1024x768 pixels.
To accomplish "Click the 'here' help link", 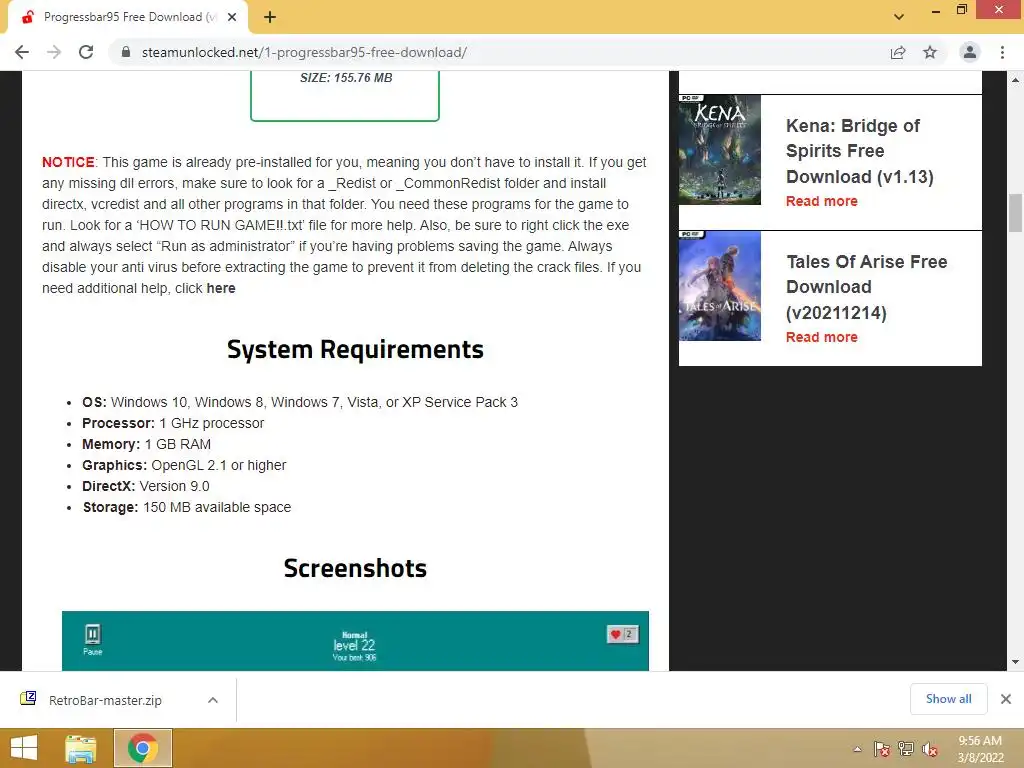I will tap(221, 288).
